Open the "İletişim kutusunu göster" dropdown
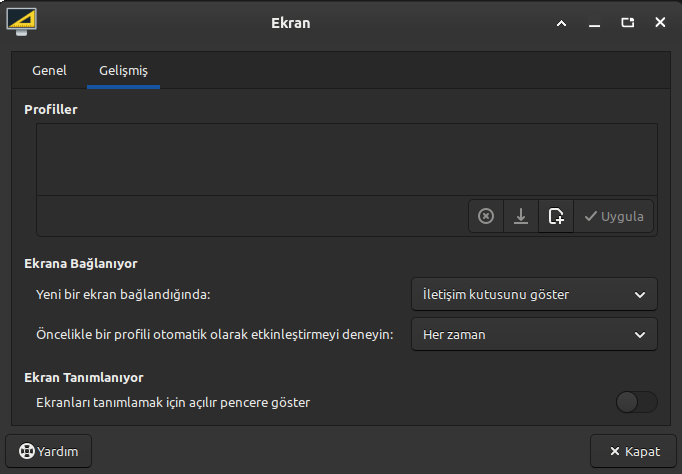The width and height of the screenshot is (682, 474). (x=534, y=295)
